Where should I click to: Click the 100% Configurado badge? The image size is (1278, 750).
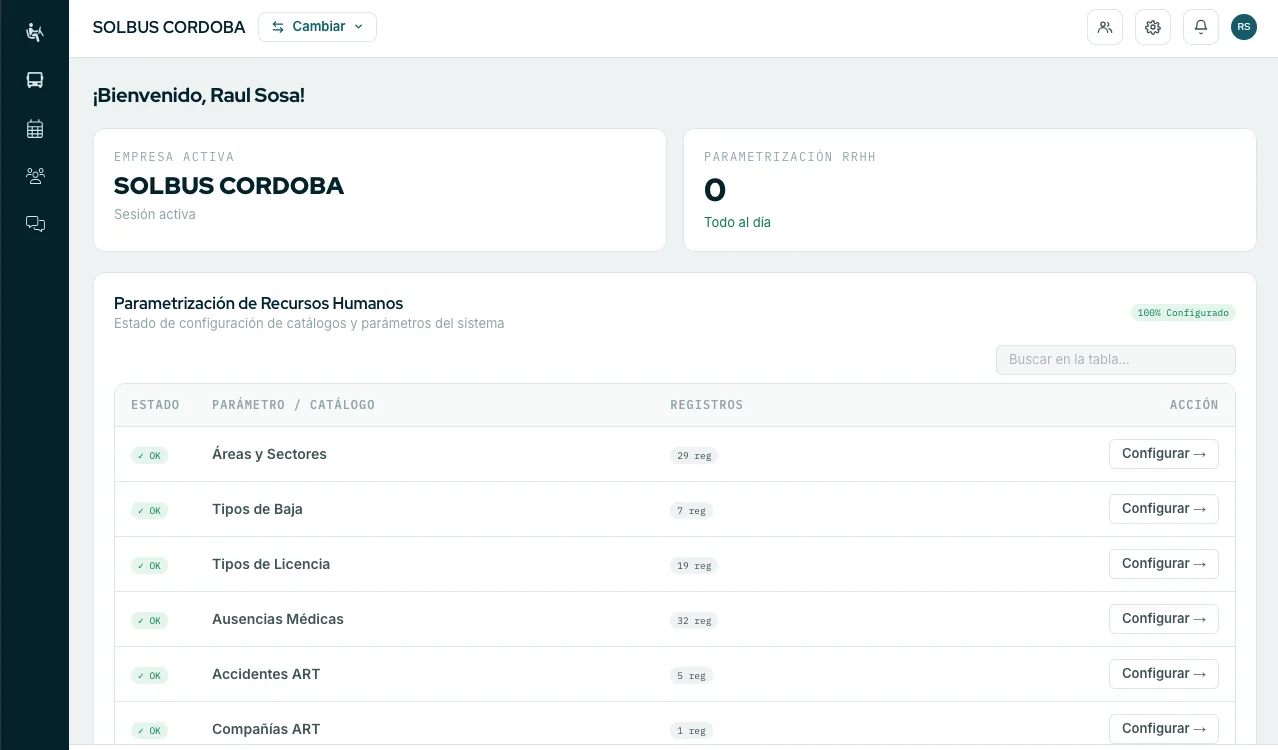(x=1183, y=313)
